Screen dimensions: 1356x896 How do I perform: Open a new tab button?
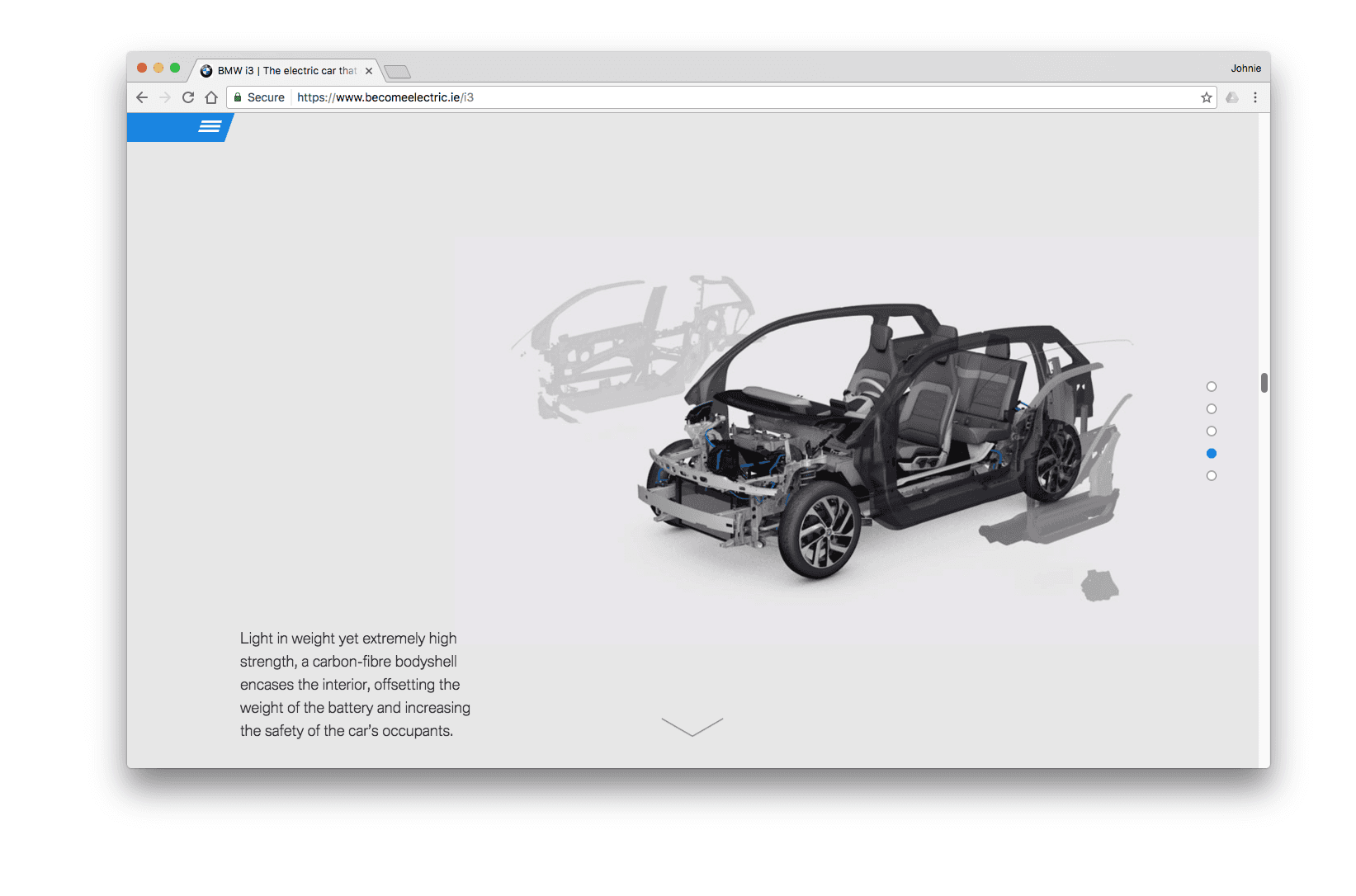pyautogui.click(x=397, y=72)
